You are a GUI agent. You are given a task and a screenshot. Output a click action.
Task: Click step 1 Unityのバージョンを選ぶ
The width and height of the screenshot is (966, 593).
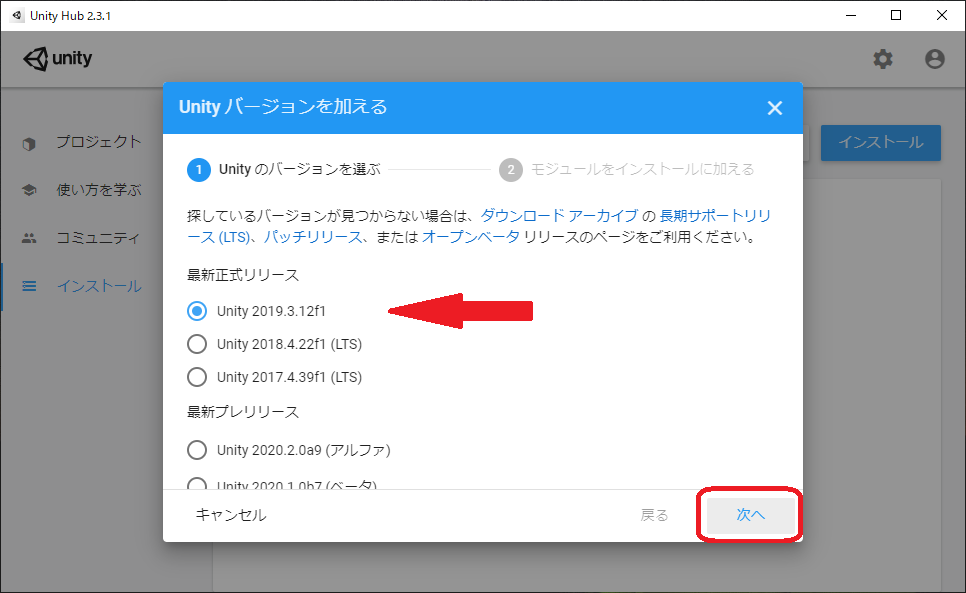coord(284,169)
